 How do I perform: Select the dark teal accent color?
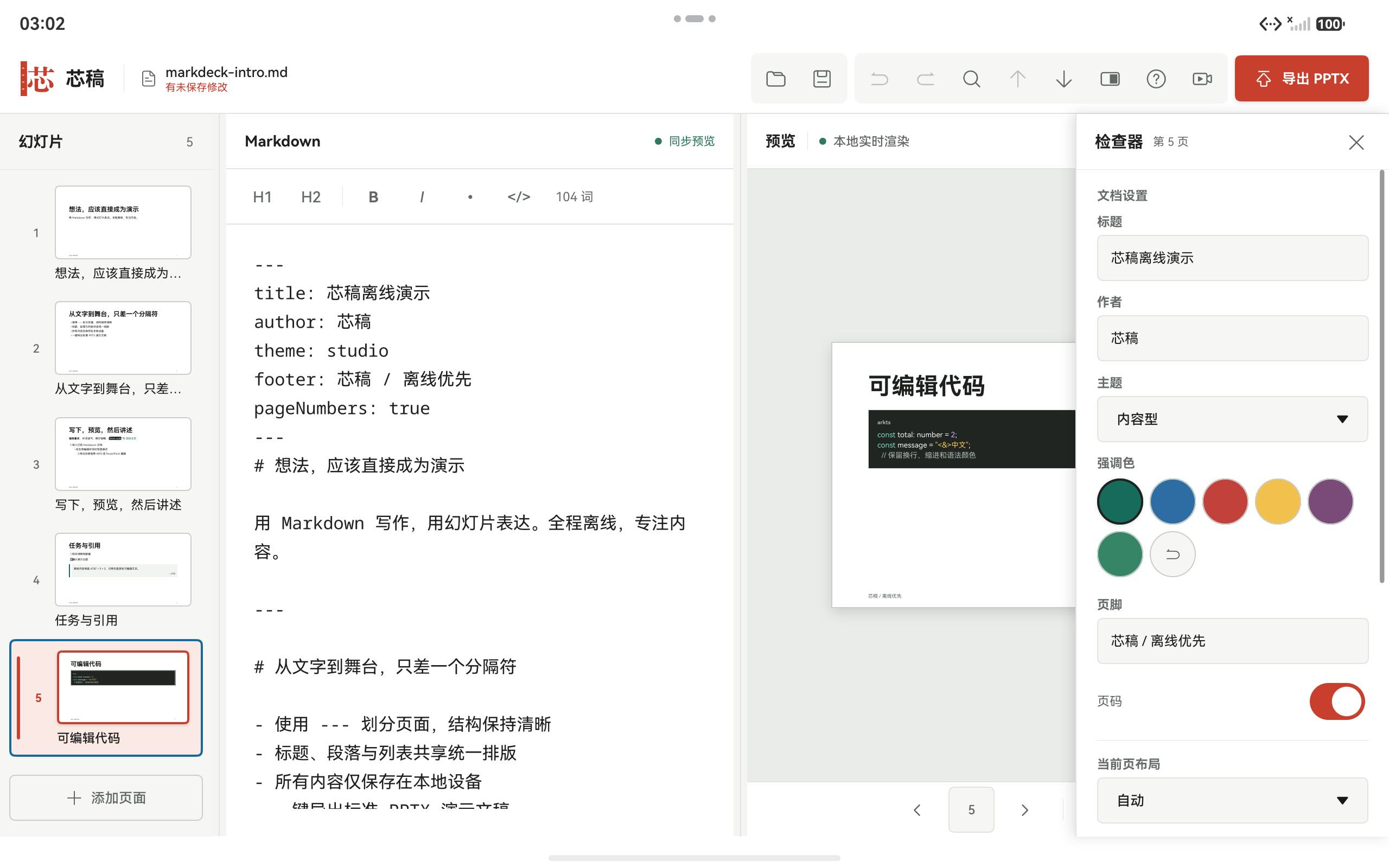[x=1120, y=501]
